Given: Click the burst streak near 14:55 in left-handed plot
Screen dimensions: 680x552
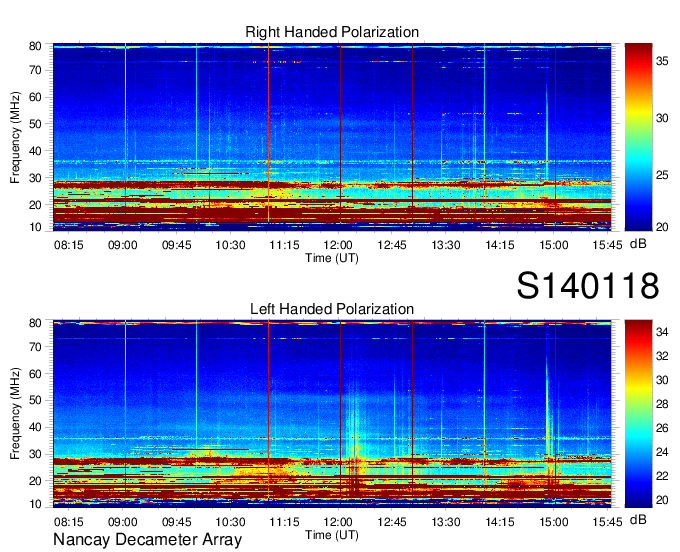Looking at the screenshot, I should pyautogui.click(x=548, y=412).
